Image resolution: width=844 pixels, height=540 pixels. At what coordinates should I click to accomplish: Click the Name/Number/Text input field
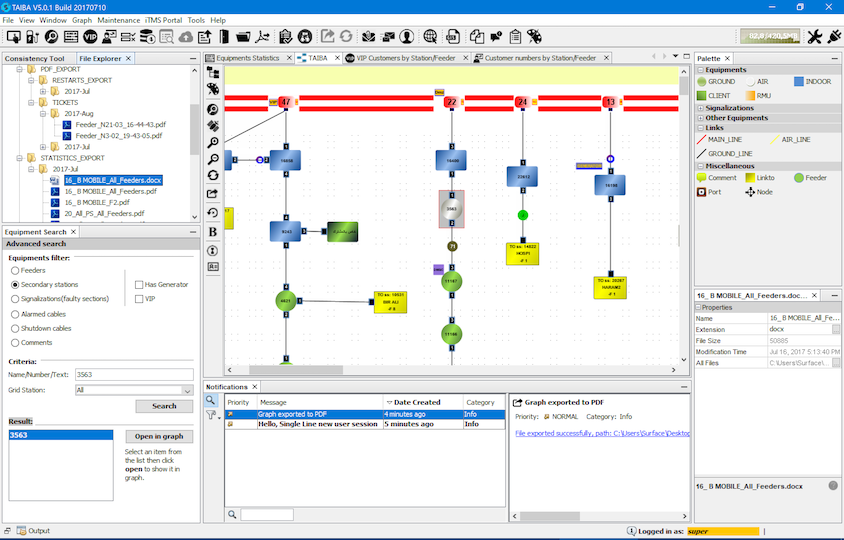point(133,375)
